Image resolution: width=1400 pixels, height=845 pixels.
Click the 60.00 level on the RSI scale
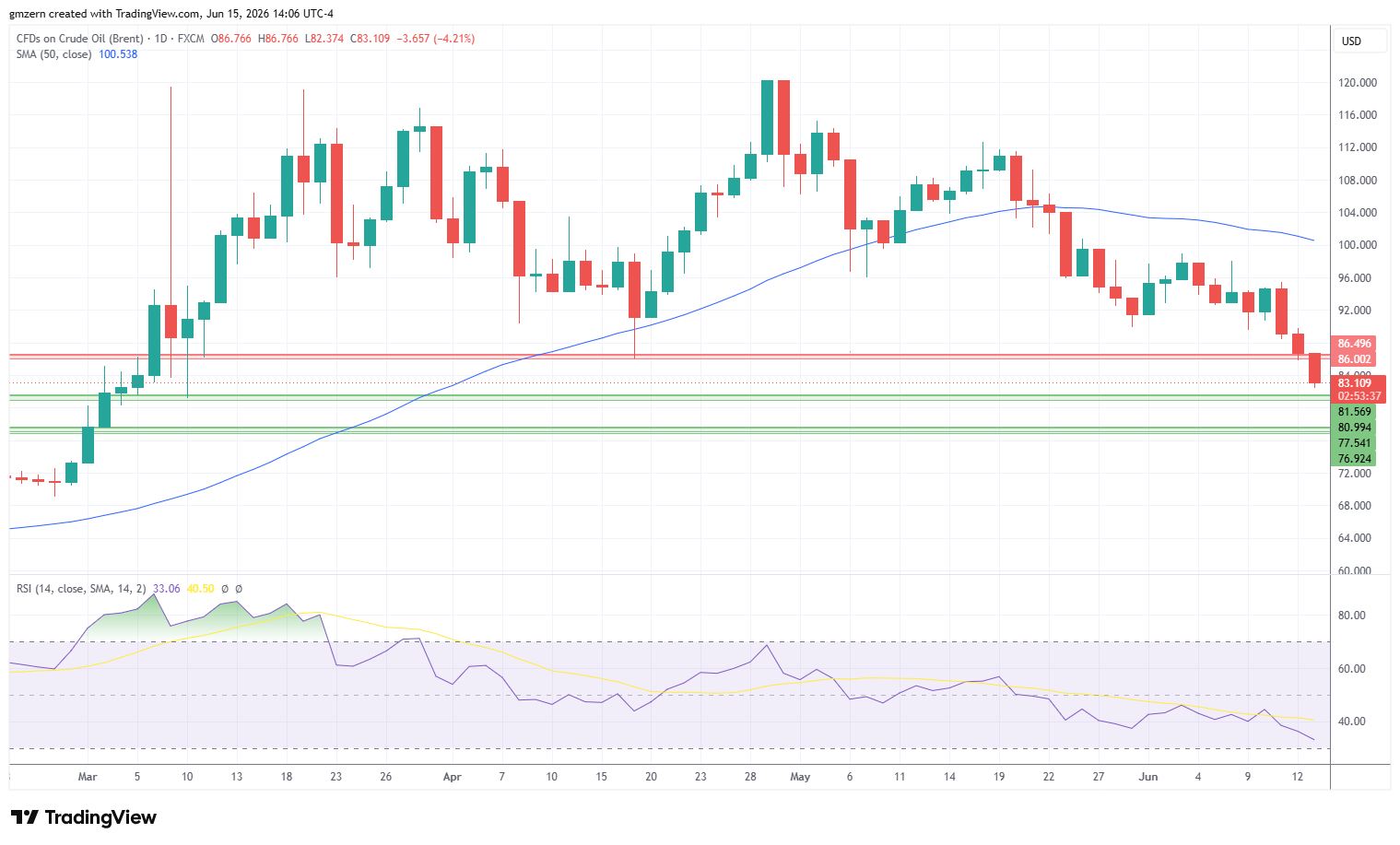(x=1351, y=669)
